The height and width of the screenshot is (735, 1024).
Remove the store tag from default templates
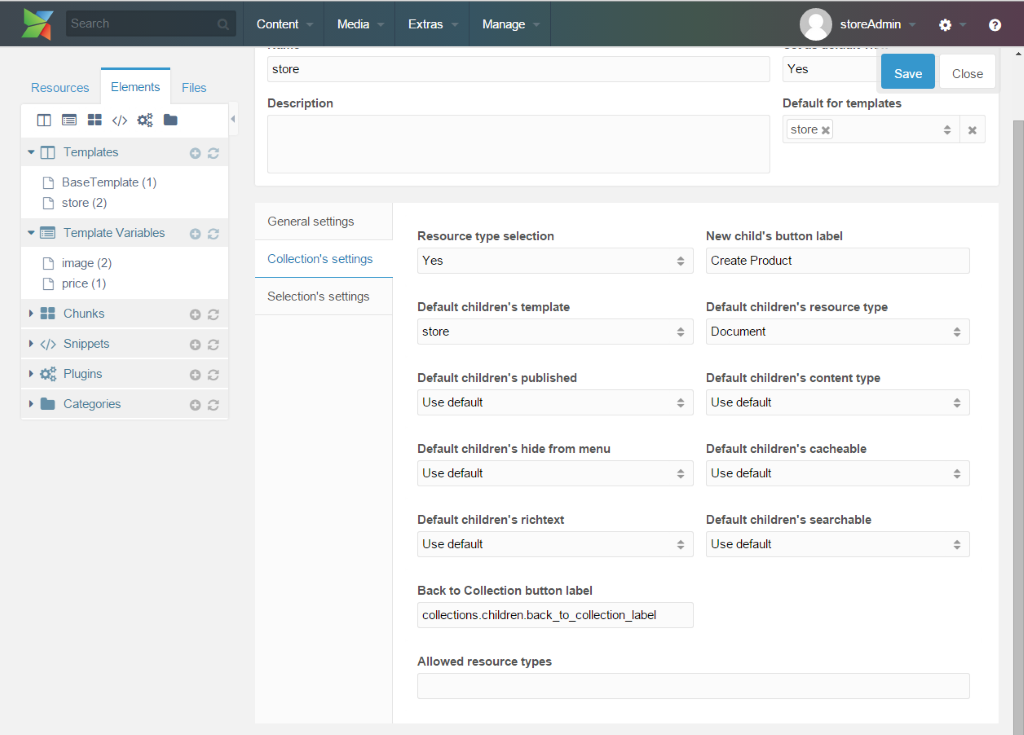point(826,130)
